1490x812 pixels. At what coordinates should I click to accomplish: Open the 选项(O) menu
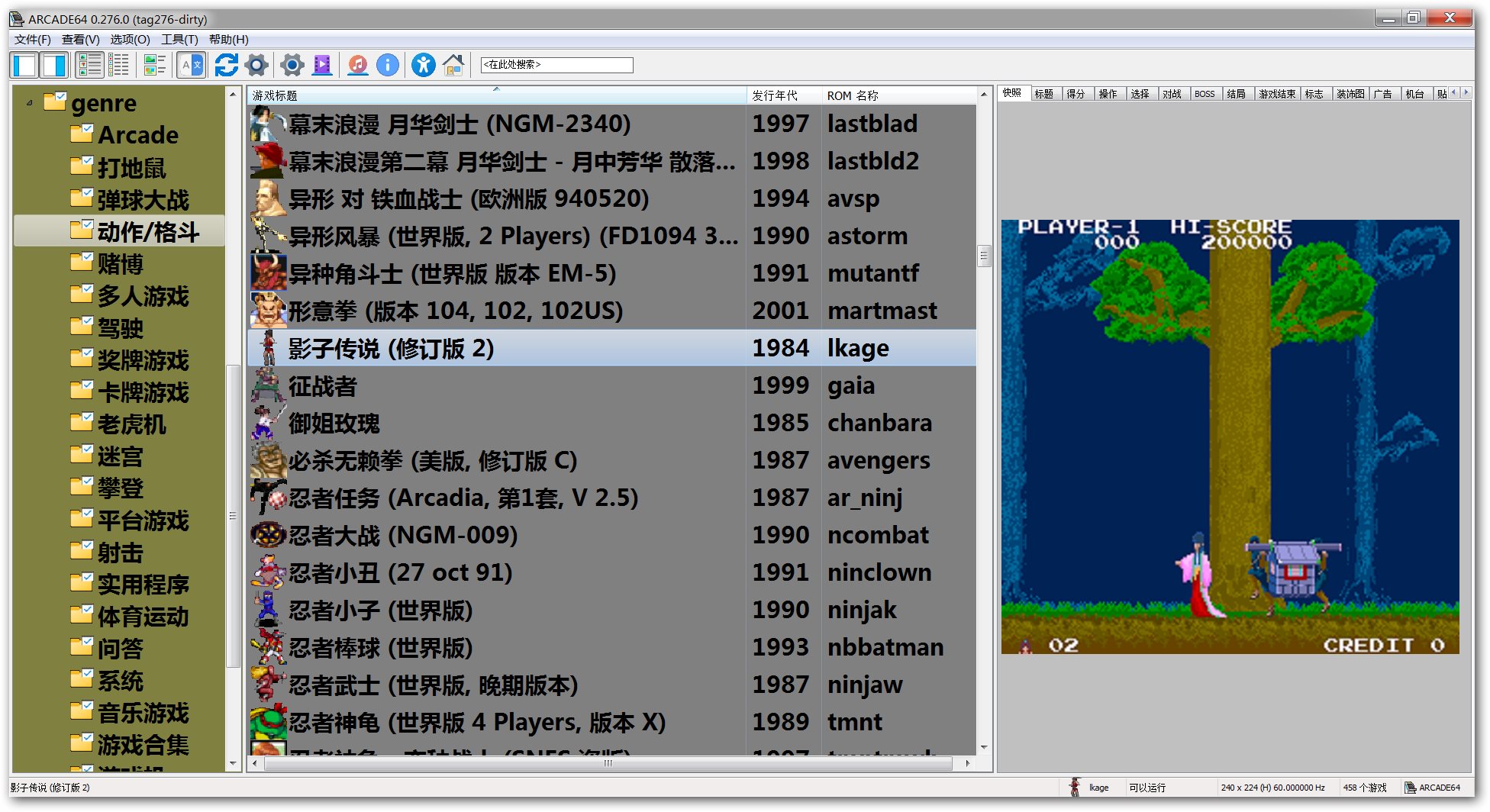[130, 40]
